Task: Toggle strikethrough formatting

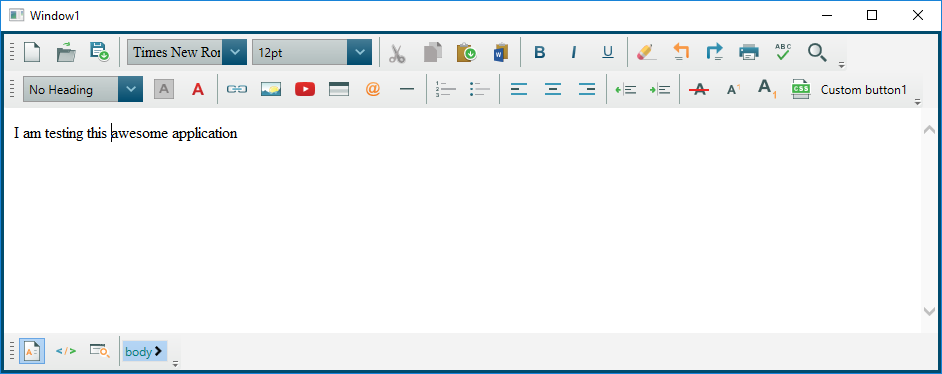Action: point(699,89)
